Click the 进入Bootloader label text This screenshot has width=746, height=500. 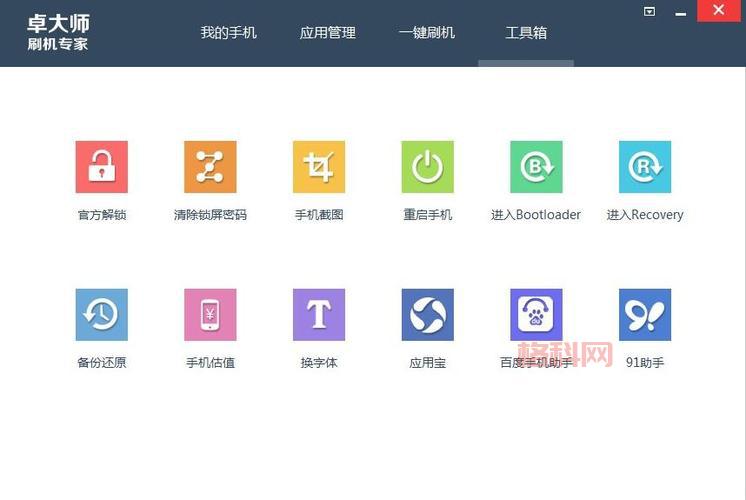point(536,215)
